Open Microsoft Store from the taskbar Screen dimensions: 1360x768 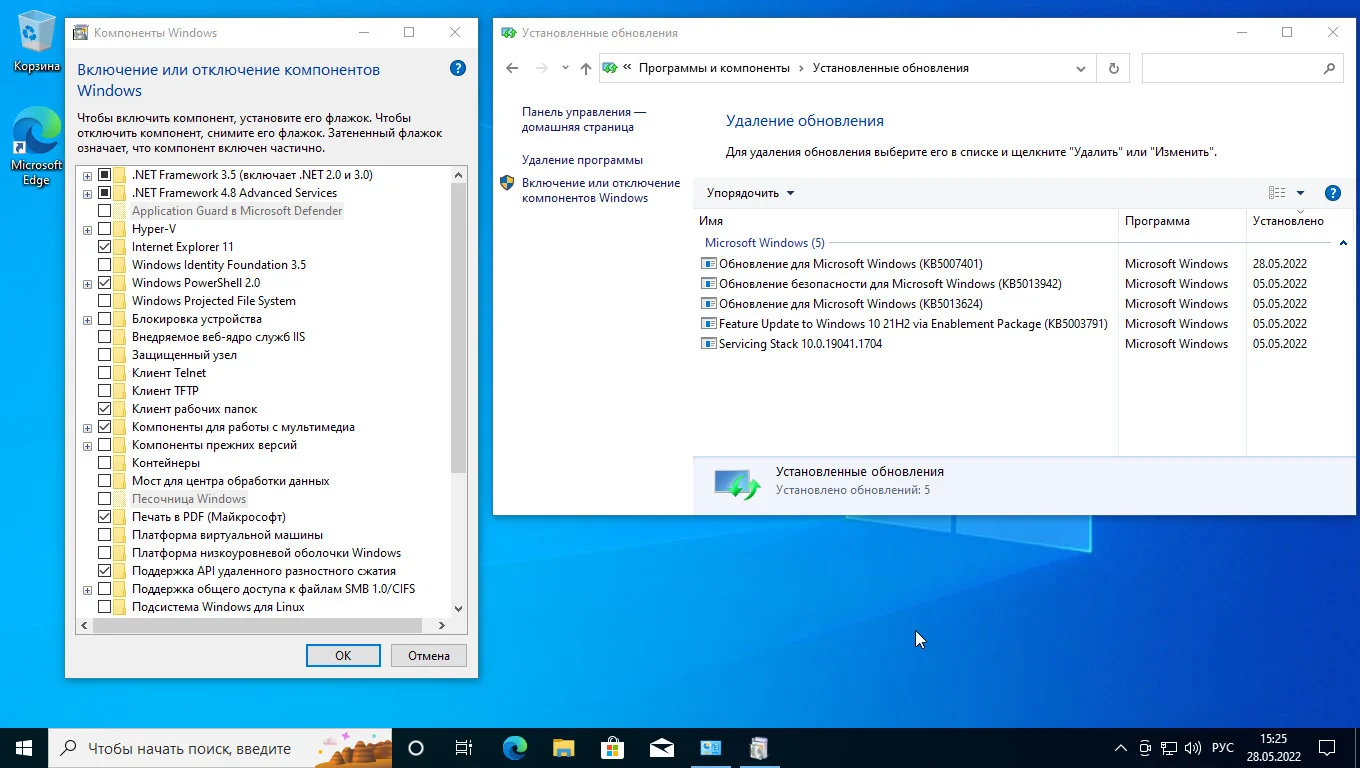click(612, 748)
